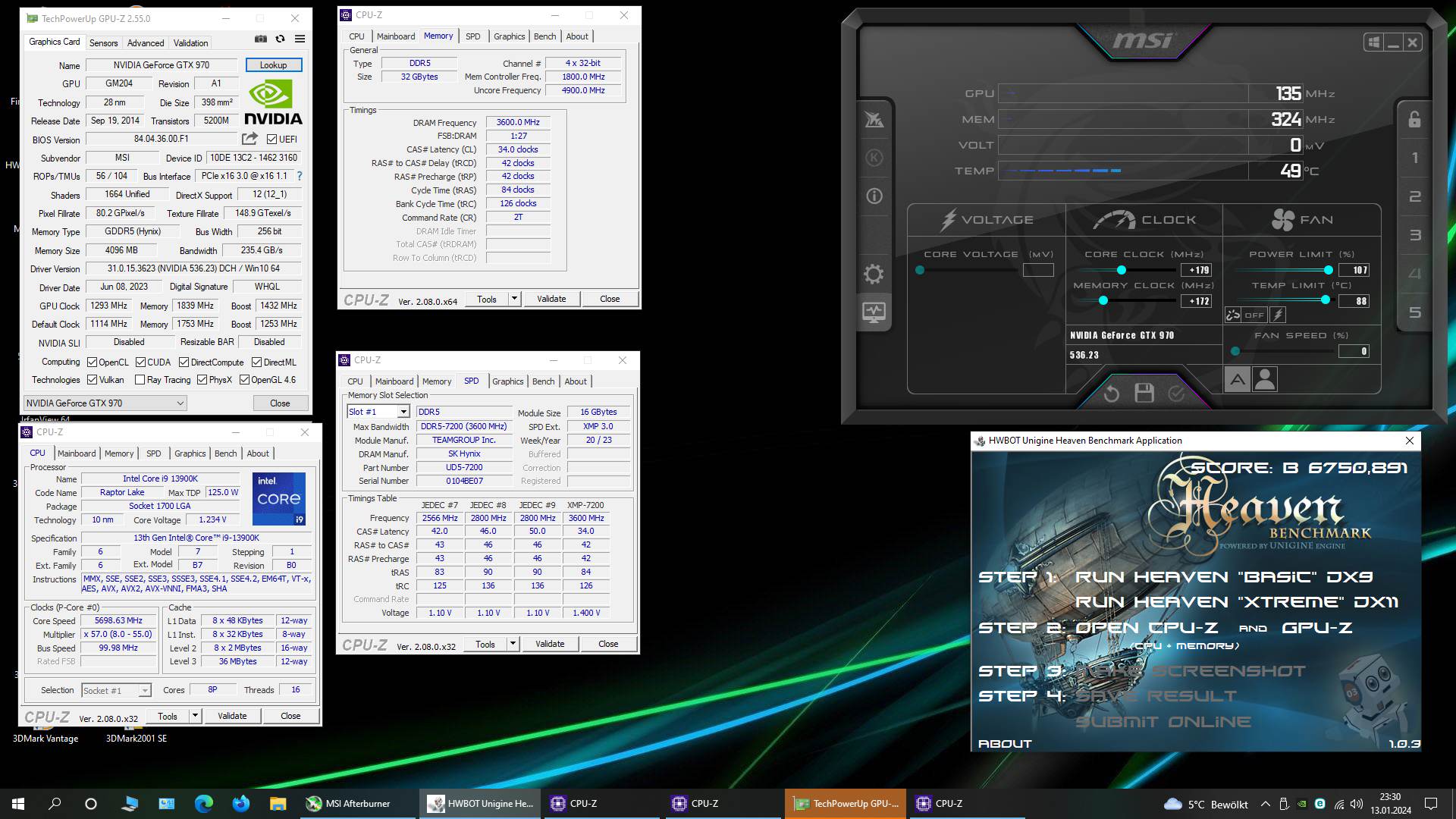Click the Core Clock +179 value field
The height and width of the screenshot is (819, 1456).
[x=1197, y=270]
